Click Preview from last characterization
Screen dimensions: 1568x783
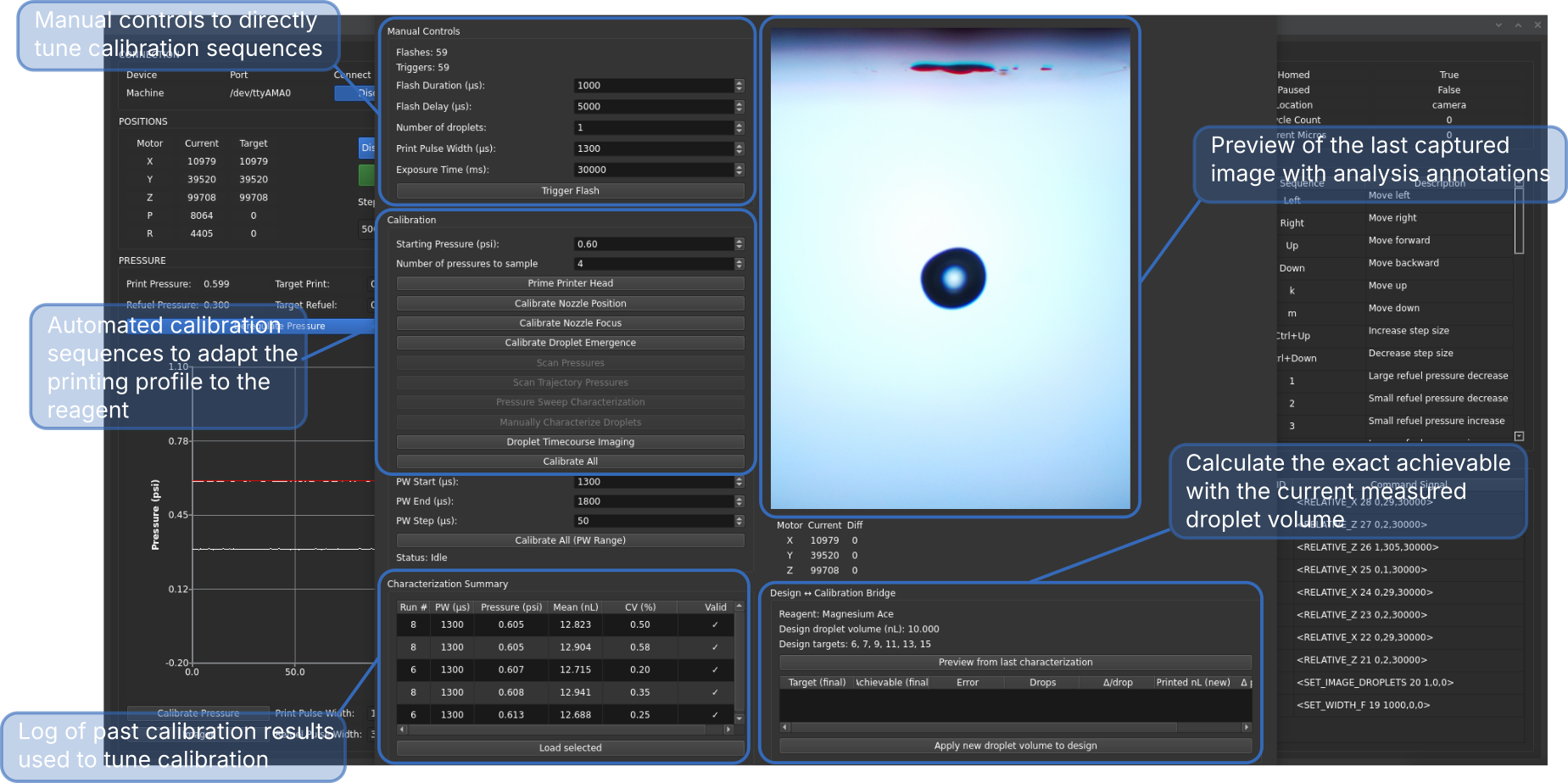[x=1014, y=662]
